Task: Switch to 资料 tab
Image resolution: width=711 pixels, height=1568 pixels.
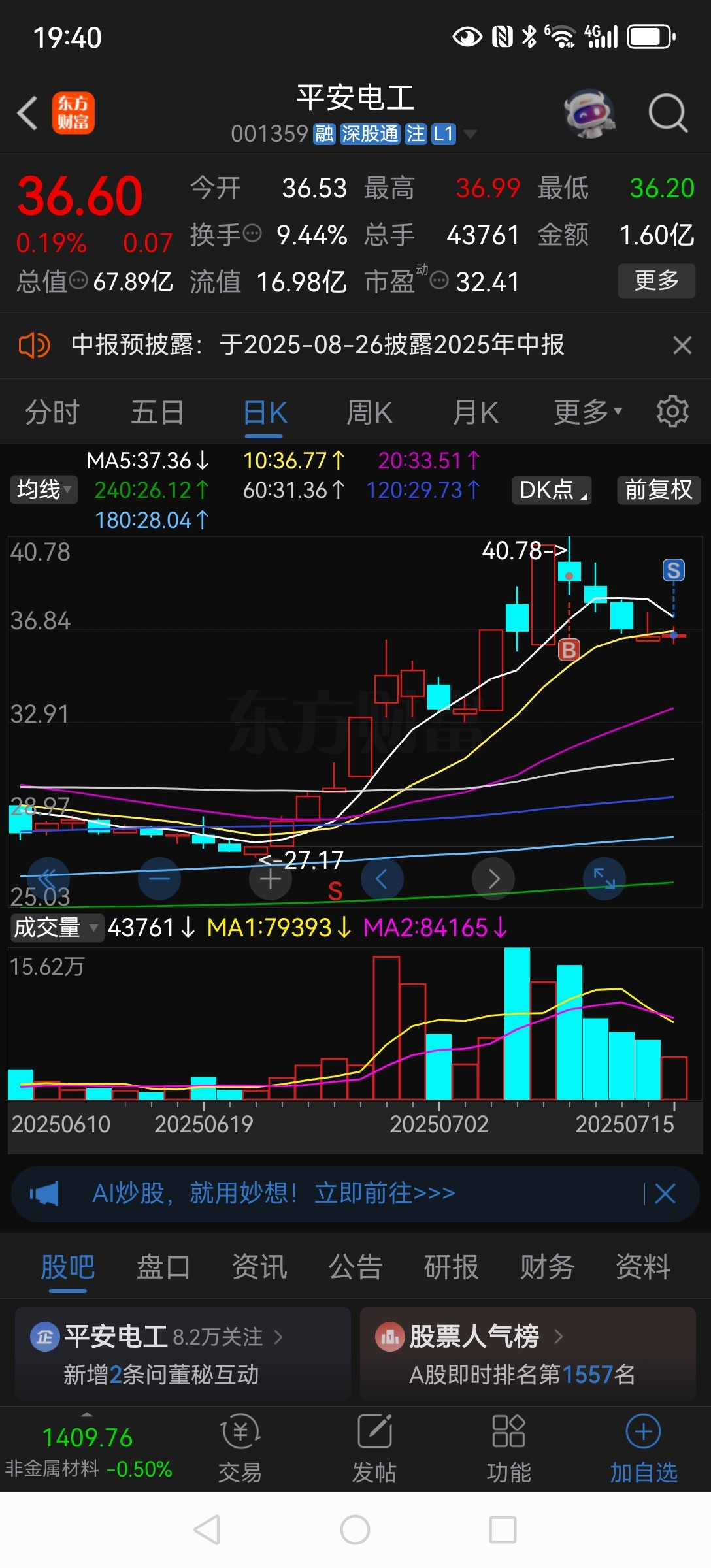Action: pyautogui.click(x=644, y=1267)
